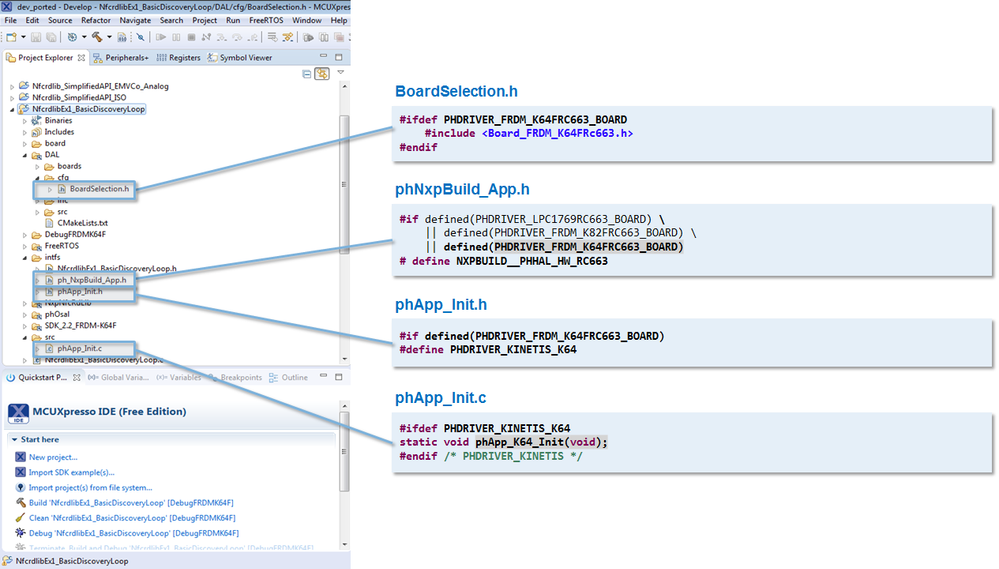Screen dimensions: 999x569
Task: Close the Quickstart Panel tab via X
Action: [x=76, y=378]
